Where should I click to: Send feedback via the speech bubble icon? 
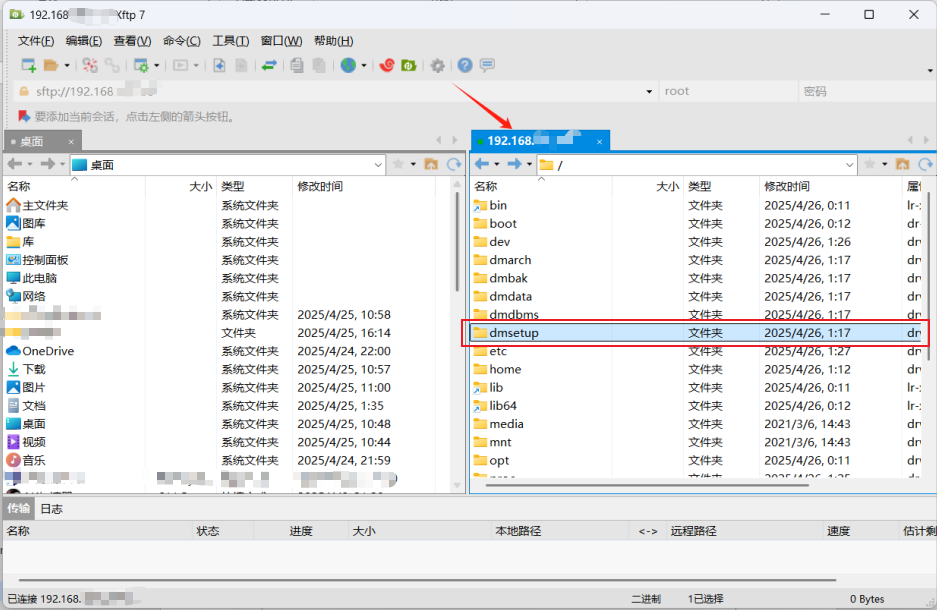point(487,65)
